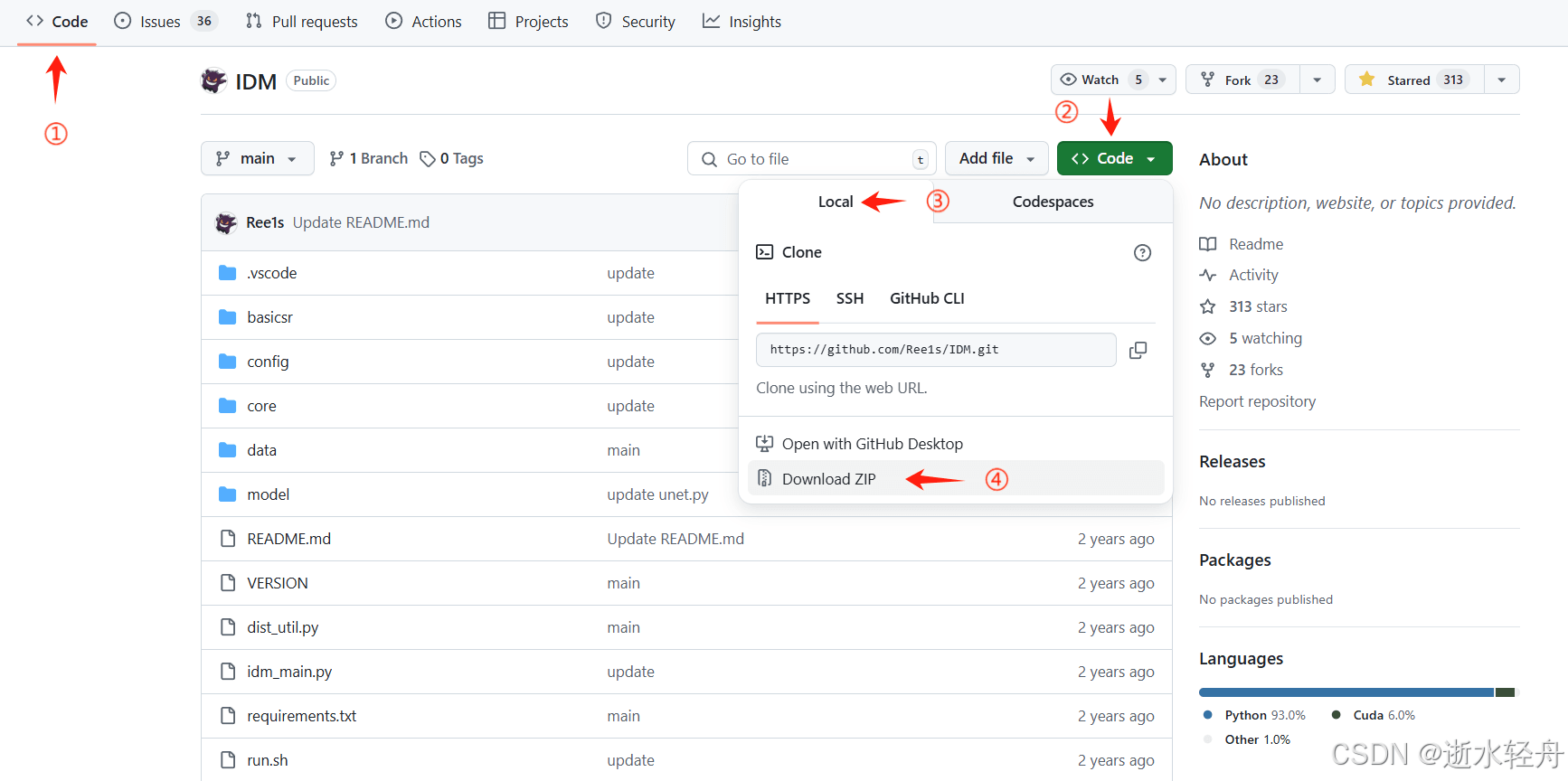Viewport: 1568px width, 781px height.
Task: Open the Packages heading link
Action: pos(1235,560)
